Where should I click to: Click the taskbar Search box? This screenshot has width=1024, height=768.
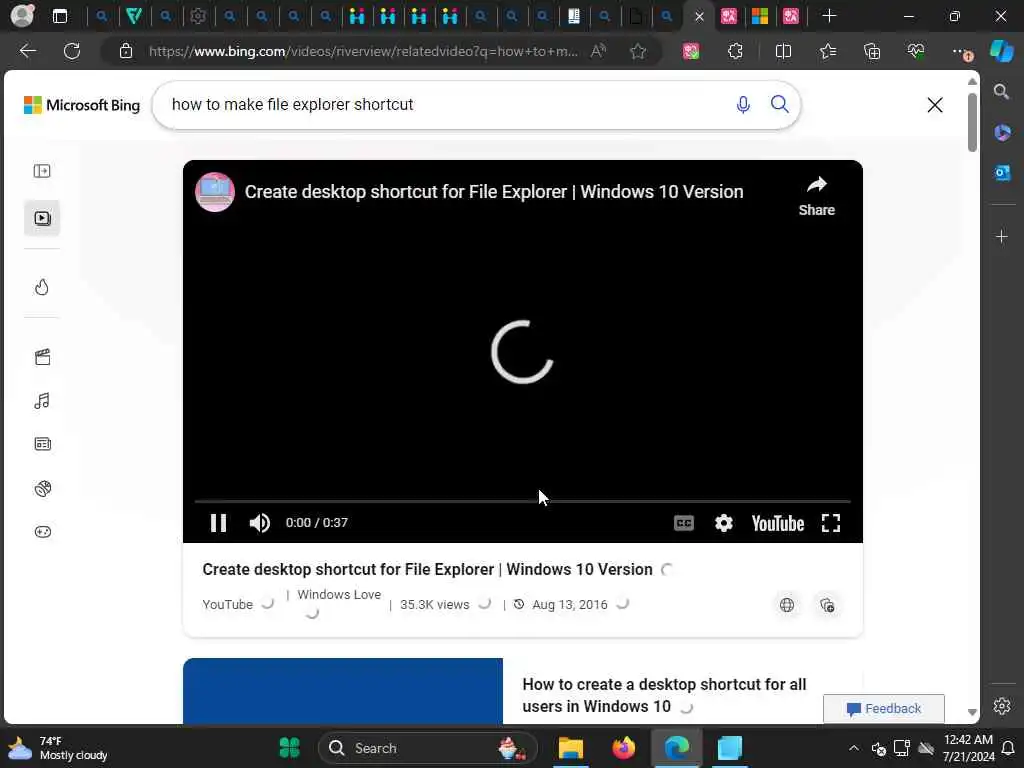coord(428,748)
